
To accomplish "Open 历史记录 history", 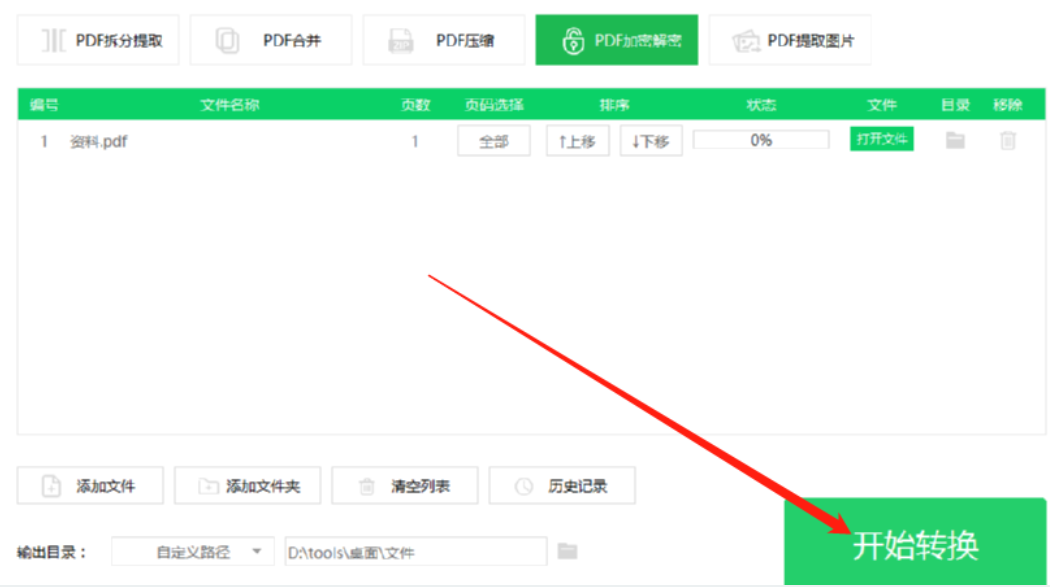I will tap(562, 485).
